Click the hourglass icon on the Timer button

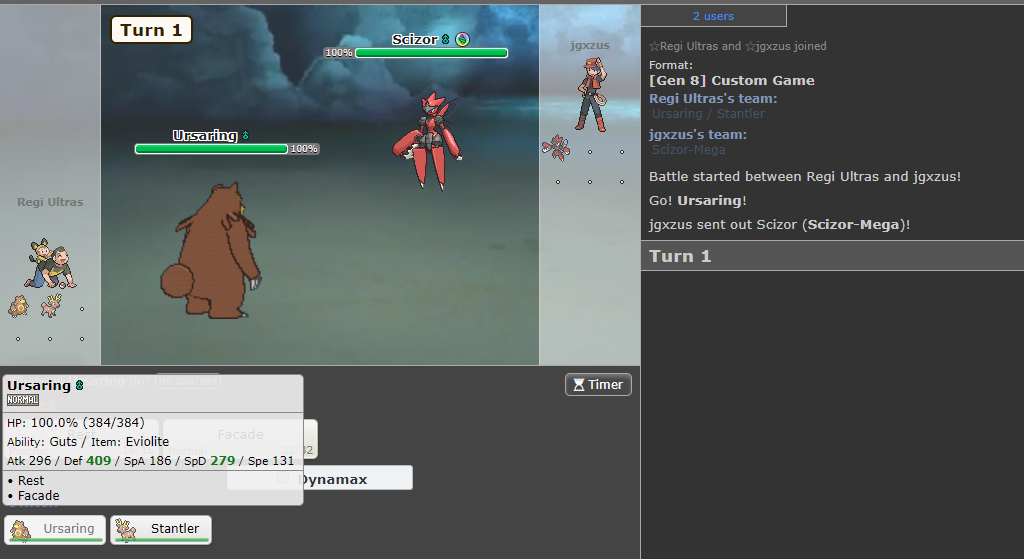[x=579, y=385]
